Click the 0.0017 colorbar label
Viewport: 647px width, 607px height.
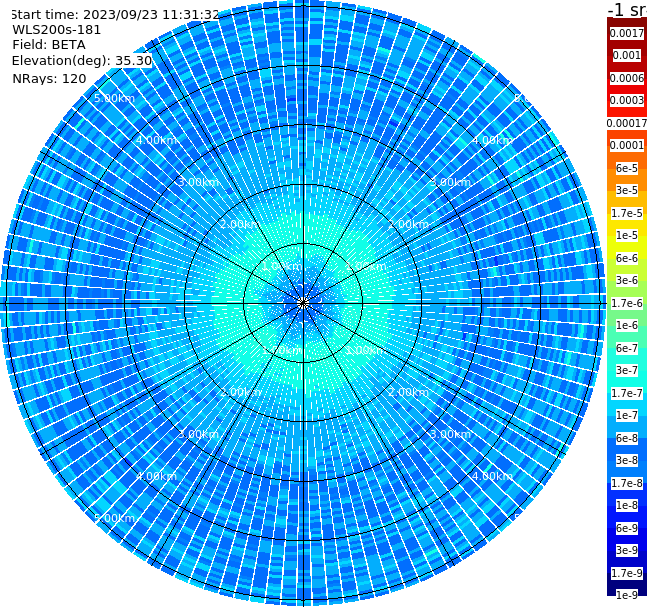[x=627, y=33]
